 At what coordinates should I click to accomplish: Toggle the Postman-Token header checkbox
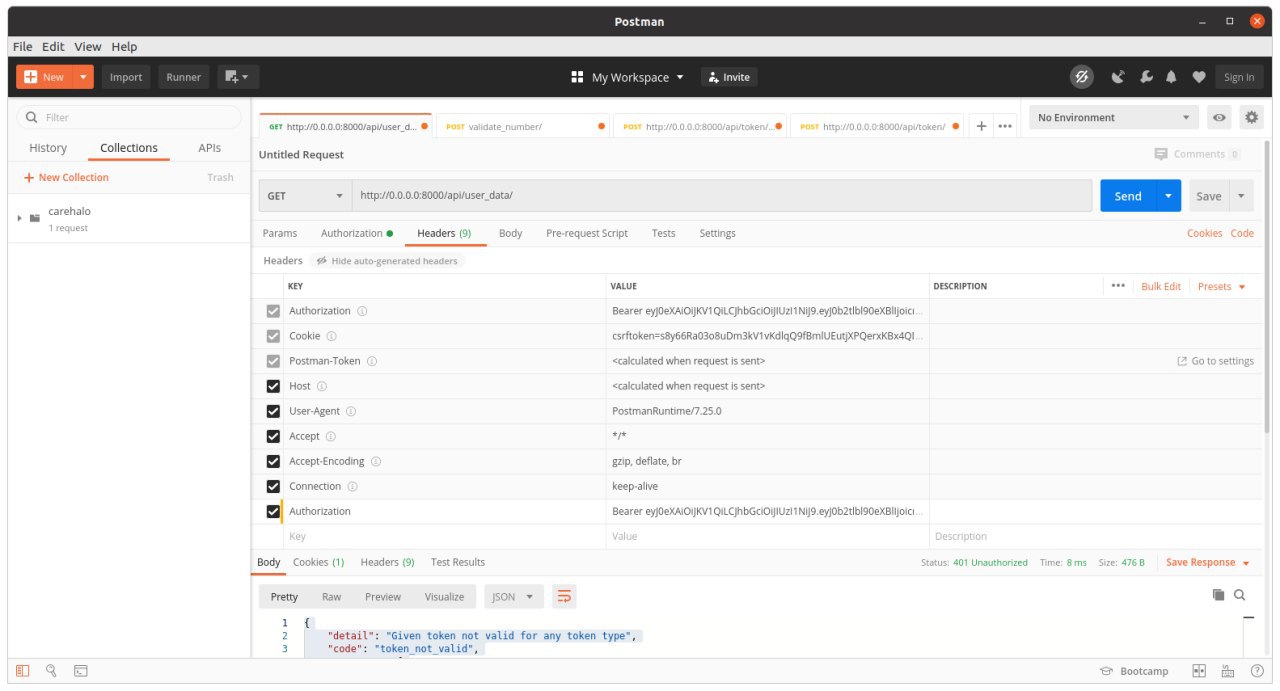(273, 361)
